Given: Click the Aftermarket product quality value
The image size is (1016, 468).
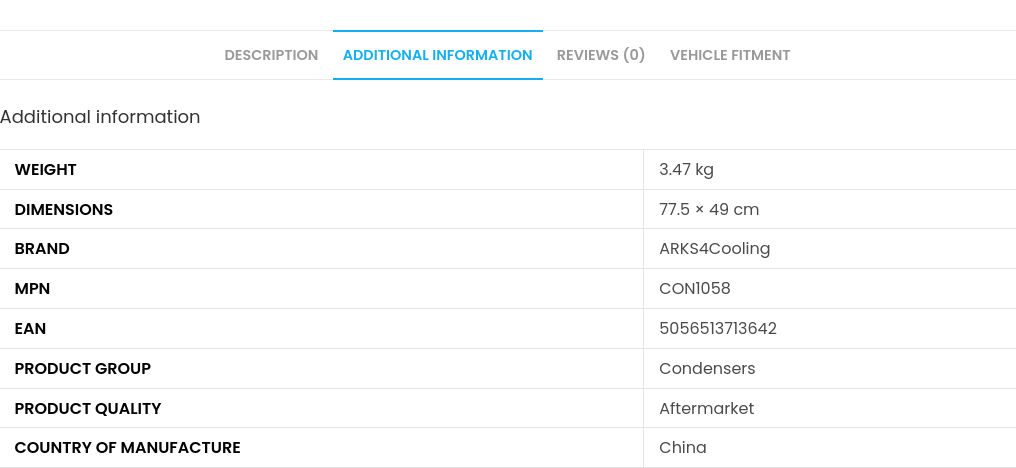Looking at the screenshot, I should 706,409.
